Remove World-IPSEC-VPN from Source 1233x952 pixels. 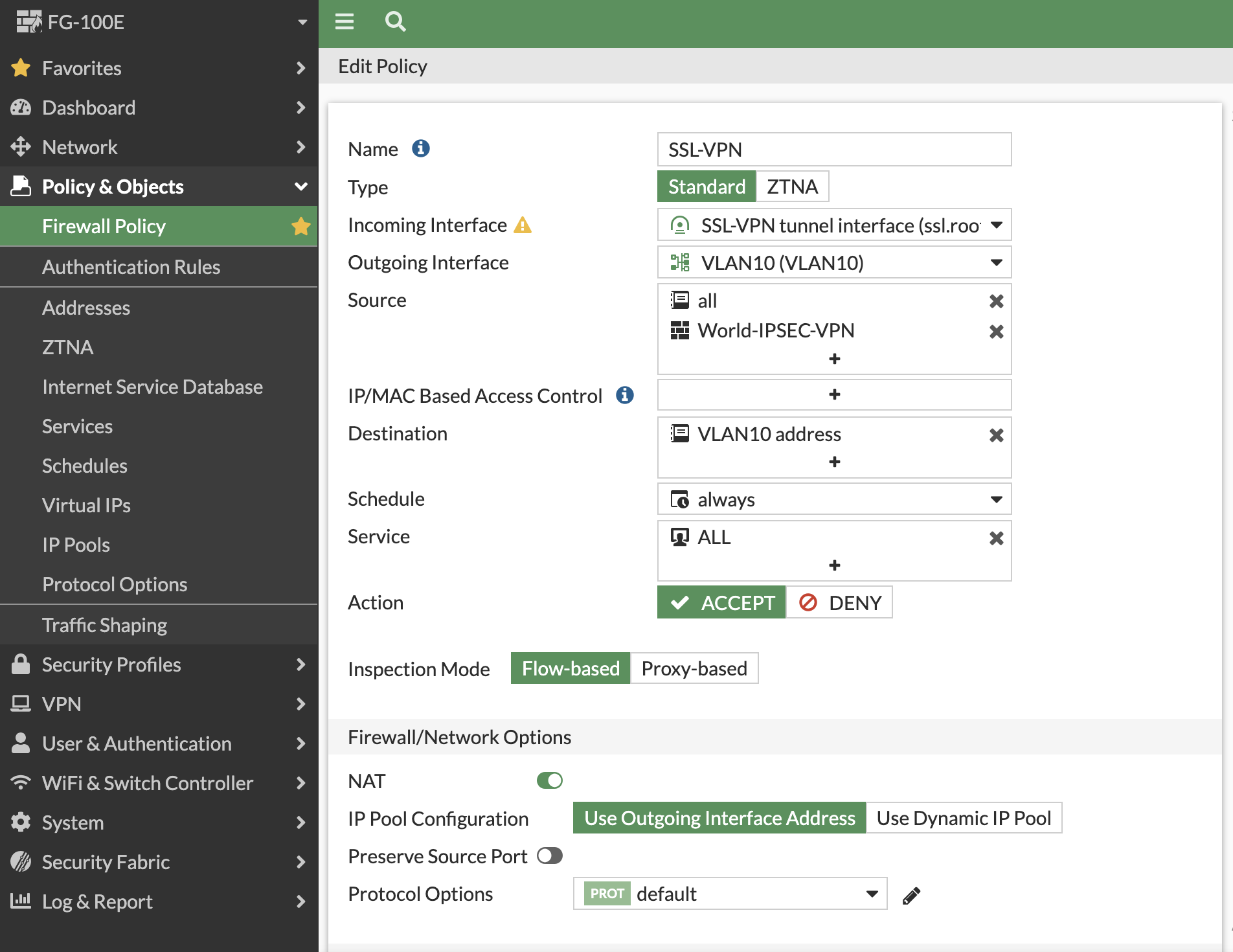point(996,332)
